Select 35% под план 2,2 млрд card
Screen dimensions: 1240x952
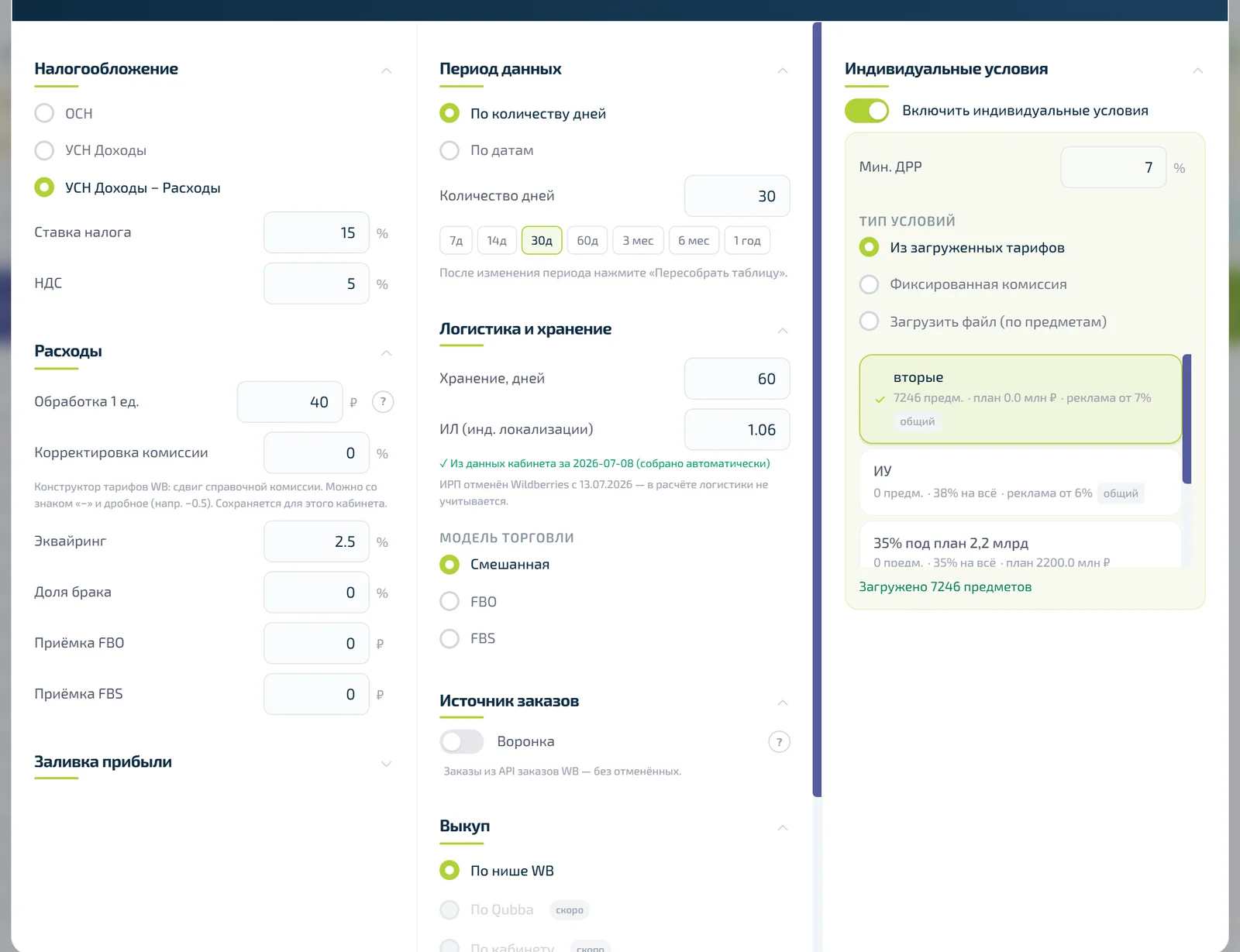click(x=1020, y=545)
